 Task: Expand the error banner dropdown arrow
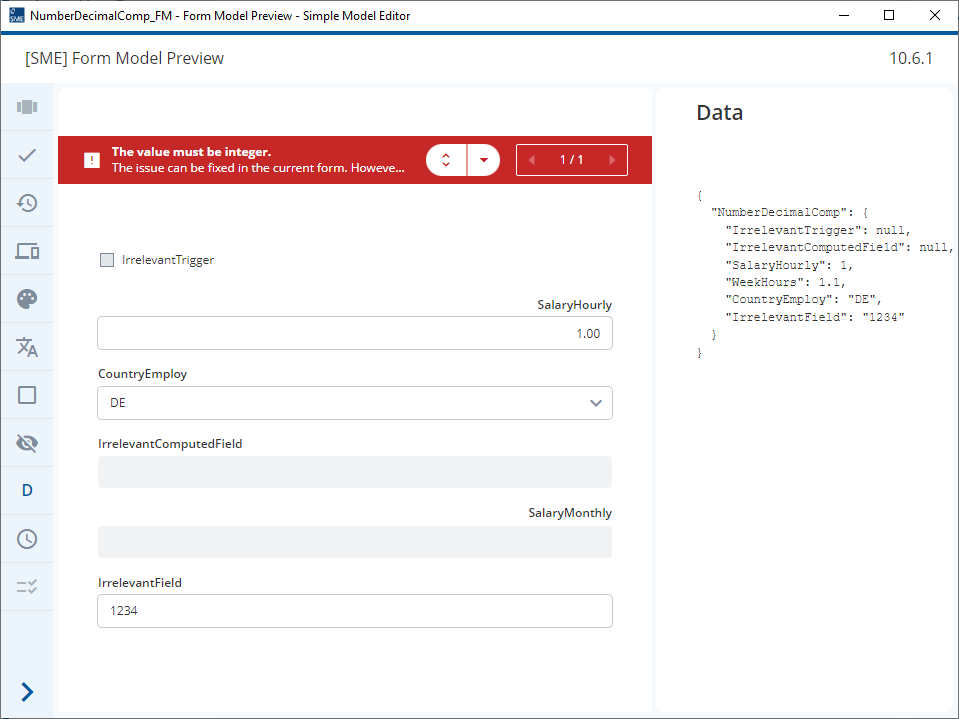point(484,160)
